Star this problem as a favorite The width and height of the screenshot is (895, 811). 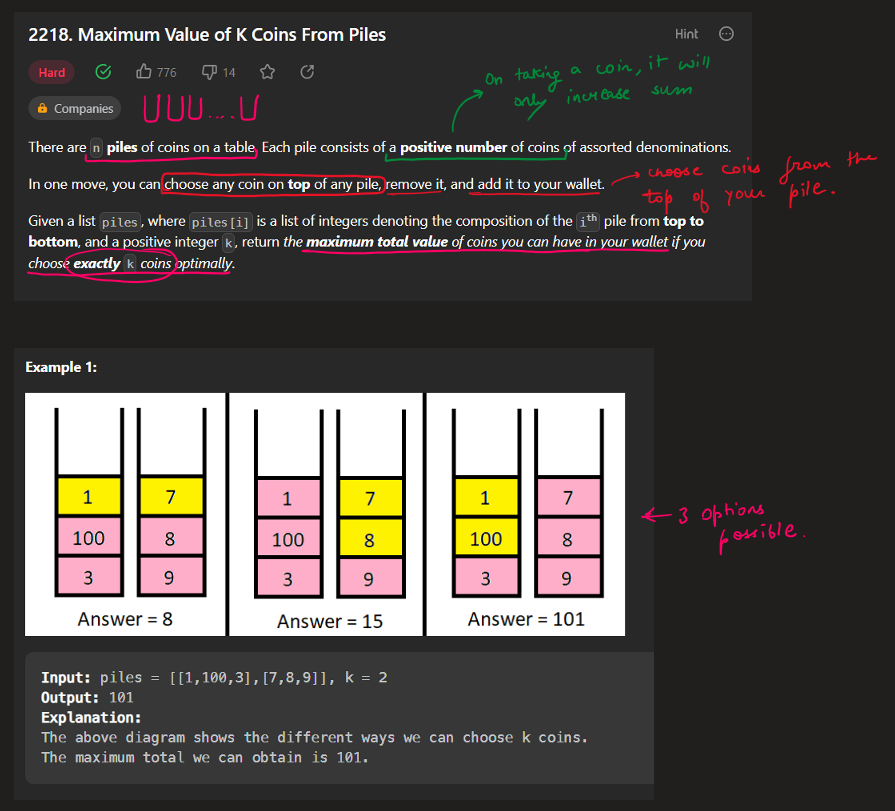point(267,72)
